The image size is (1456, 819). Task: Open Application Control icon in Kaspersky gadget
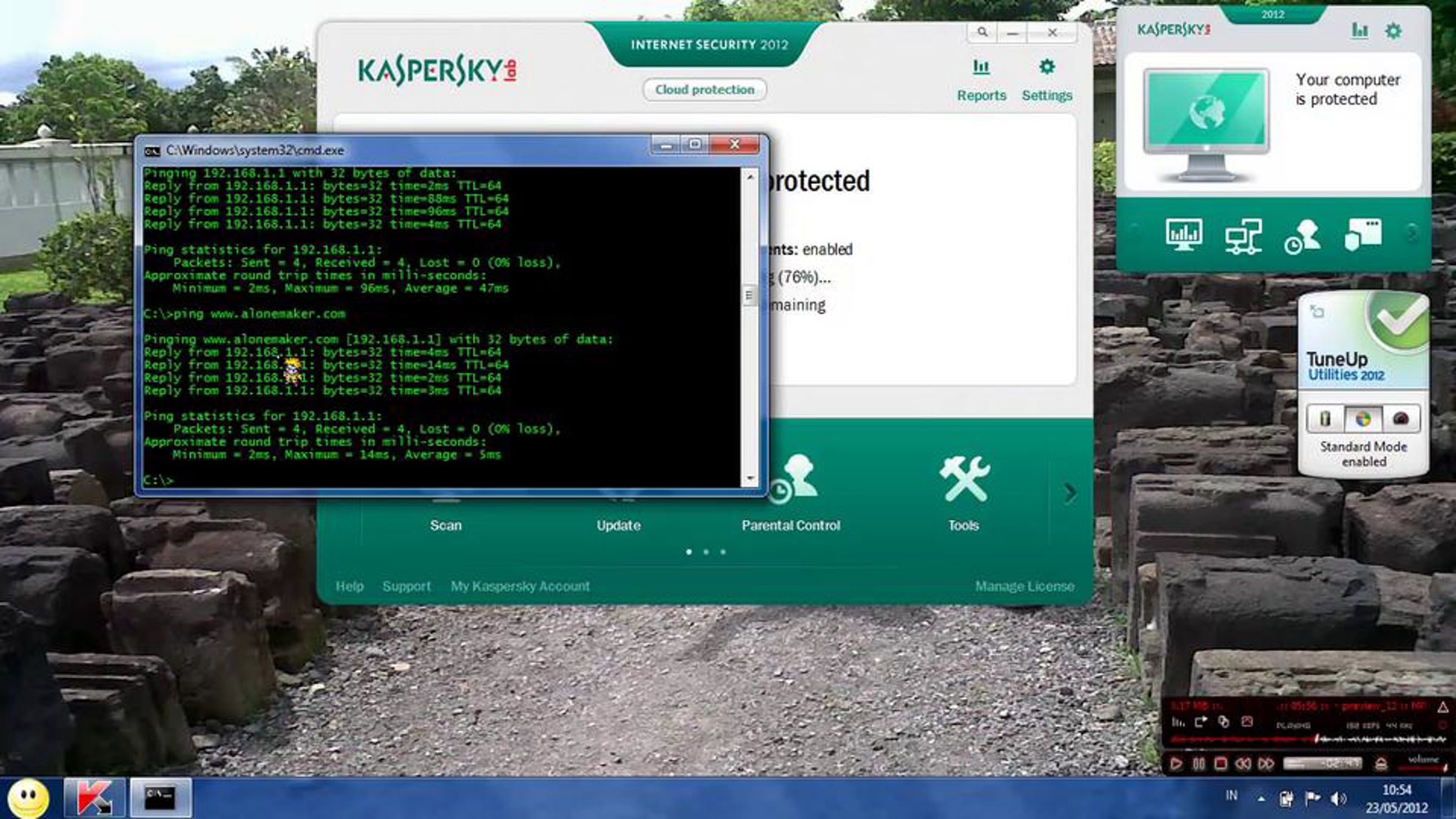pos(1363,234)
